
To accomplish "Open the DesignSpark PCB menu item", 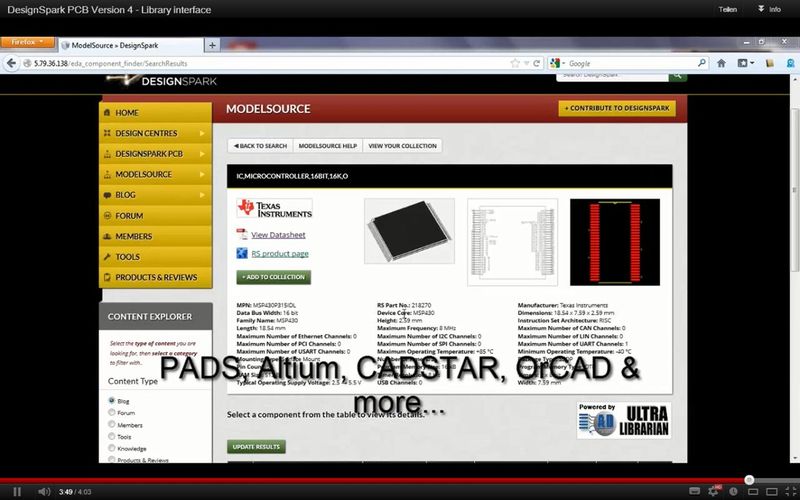I will 155,154.
